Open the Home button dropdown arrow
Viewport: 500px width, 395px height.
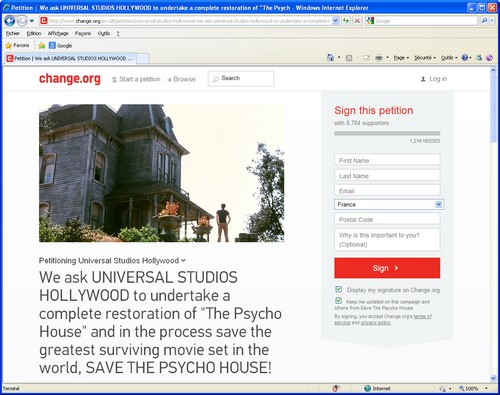pos(339,58)
